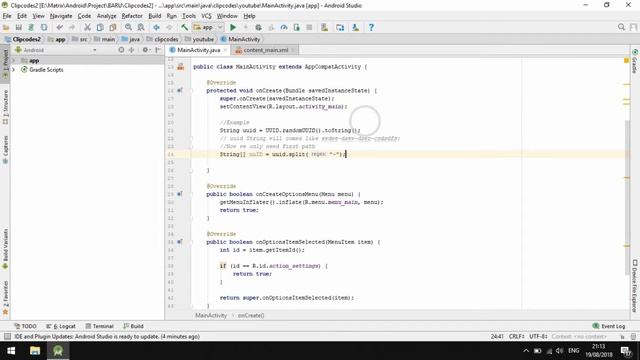The height and width of the screenshot is (360, 640).
Task: Open the AVD Manager icon
Action: (x=324, y=27)
